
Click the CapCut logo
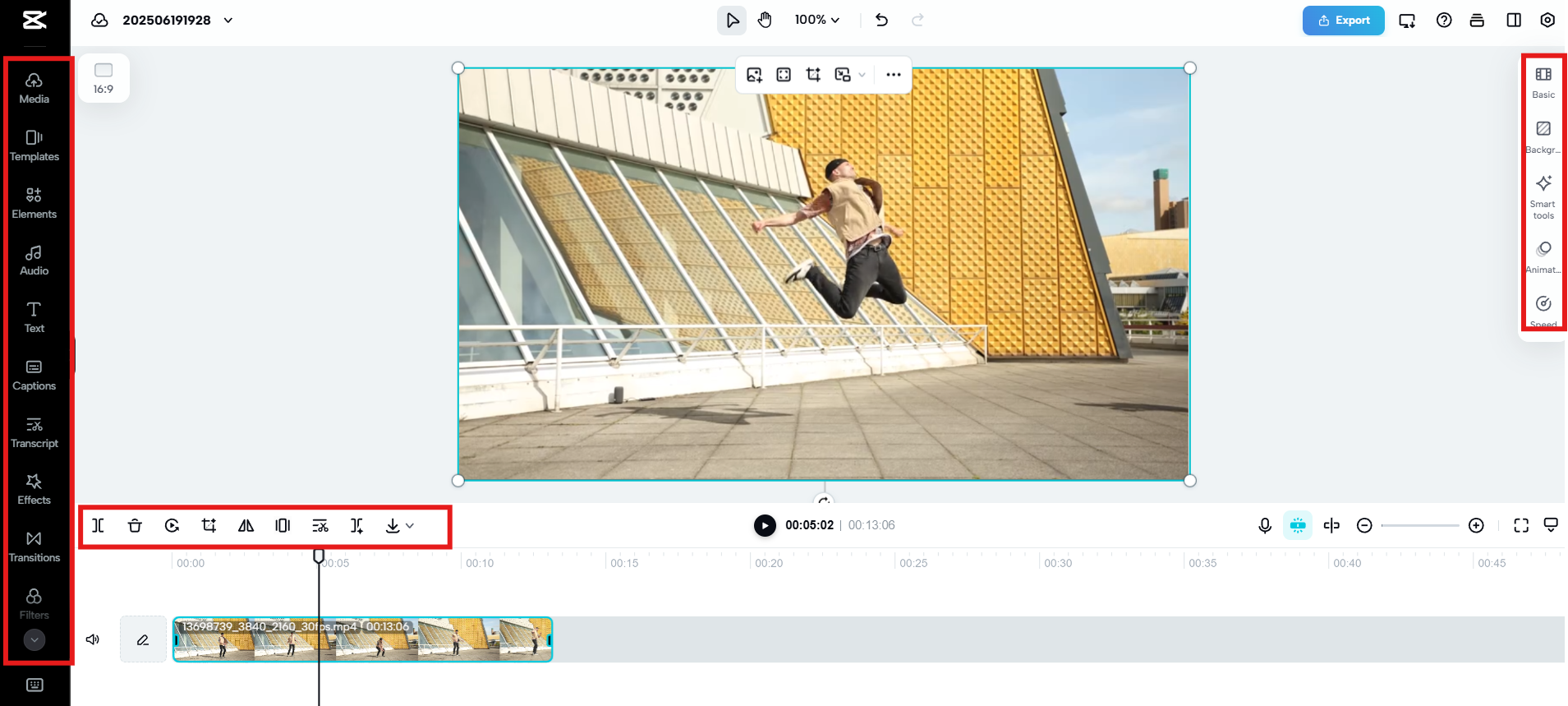tap(34, 20)
